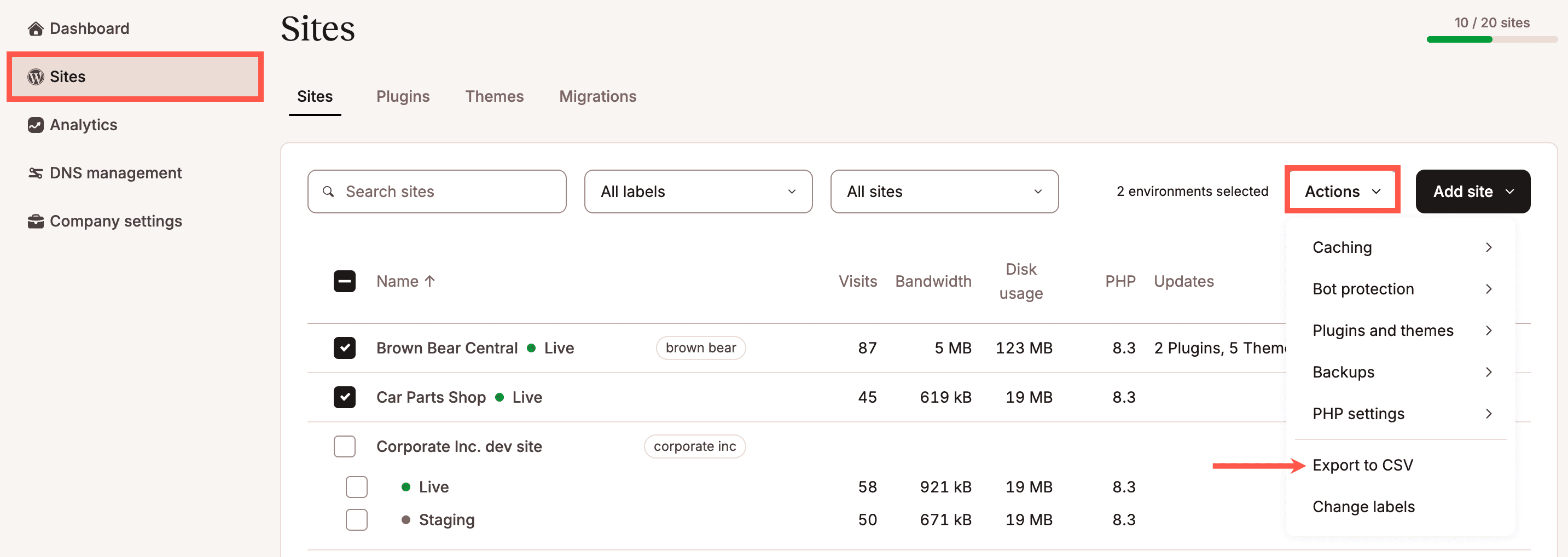The height and width of the screenshot is (557, 1568).
Task: Check the Corporate Inc. dev site checkbox
Action: [345, 447]
